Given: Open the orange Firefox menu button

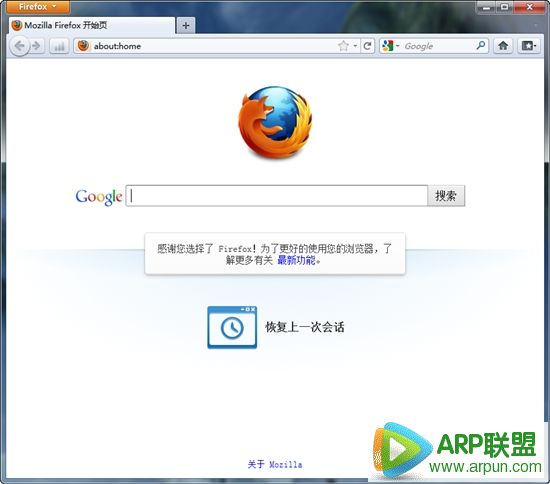Looking at the screenshot, I should [x=38, y=6].
